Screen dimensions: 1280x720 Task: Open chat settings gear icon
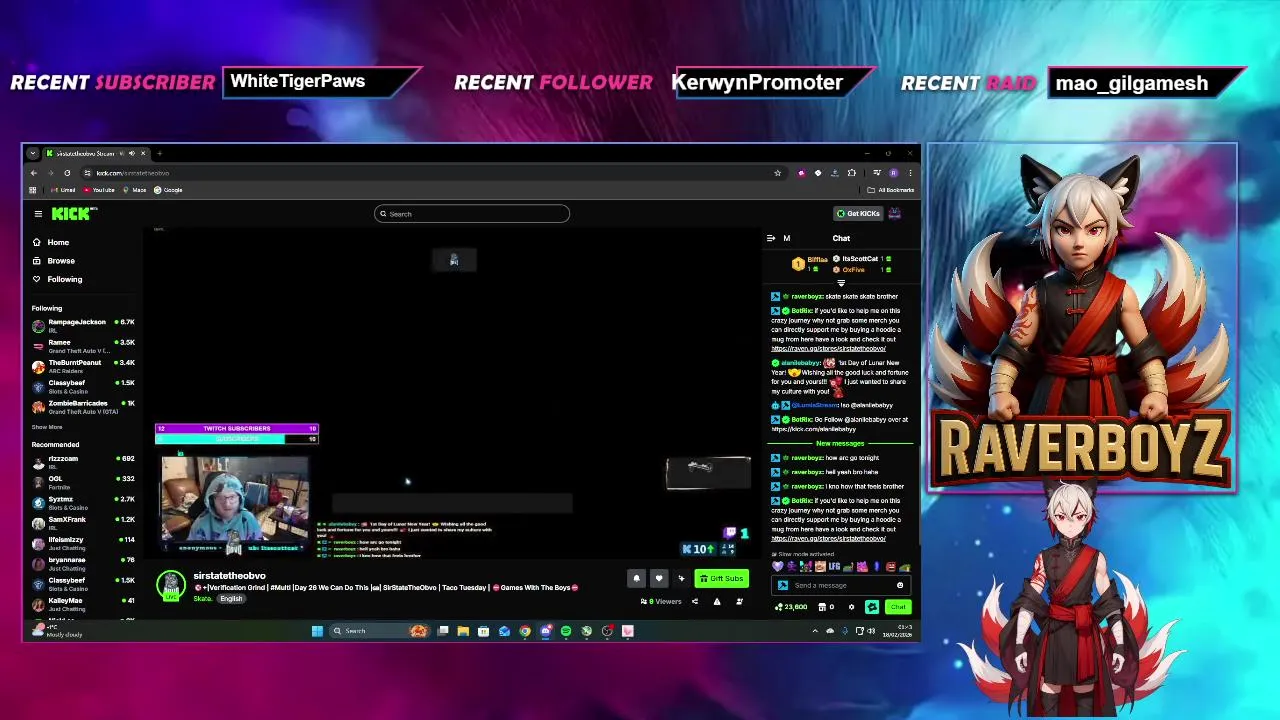pyautogui.click(x=852, y=607)
